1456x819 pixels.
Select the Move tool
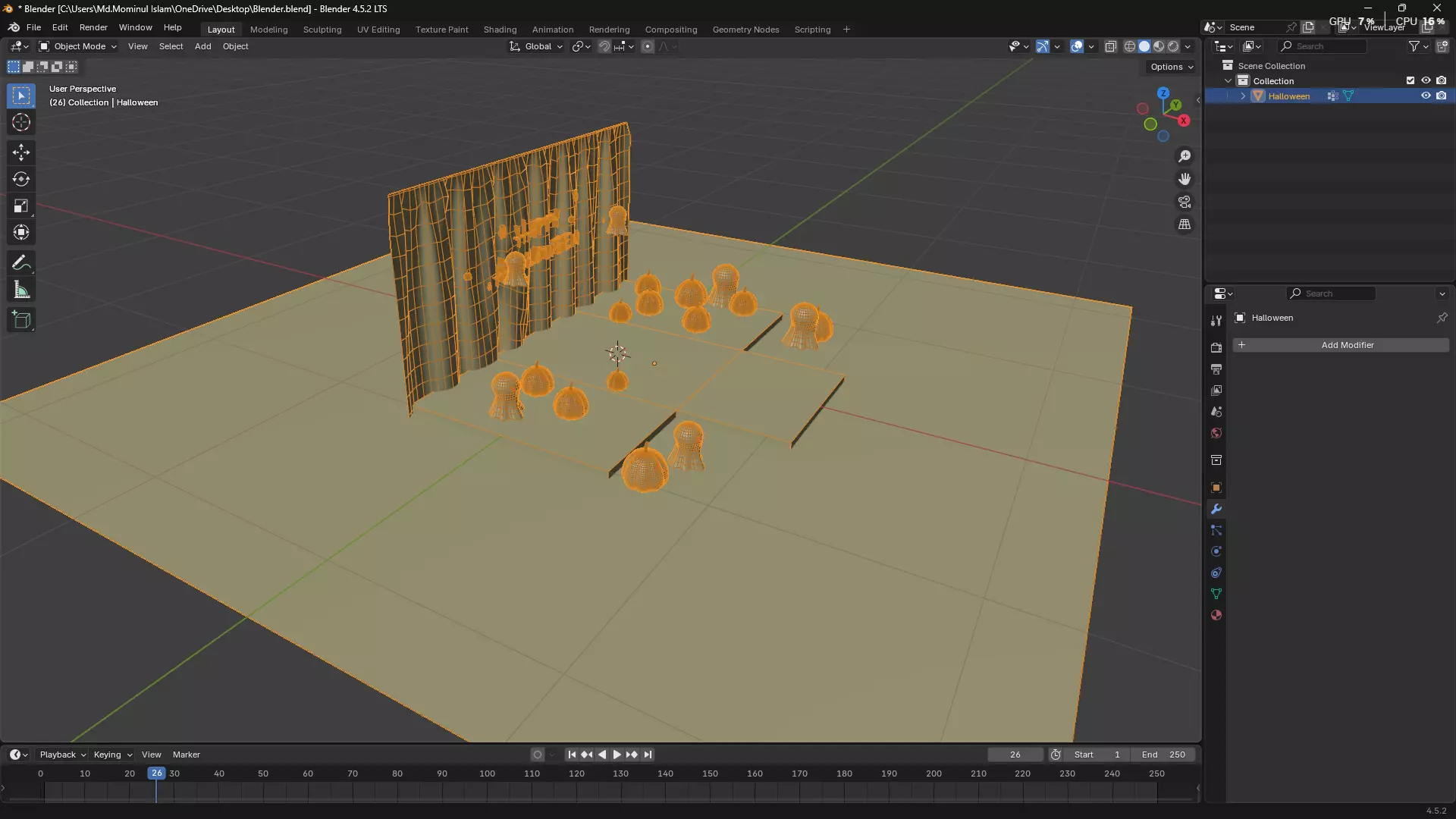21,152
